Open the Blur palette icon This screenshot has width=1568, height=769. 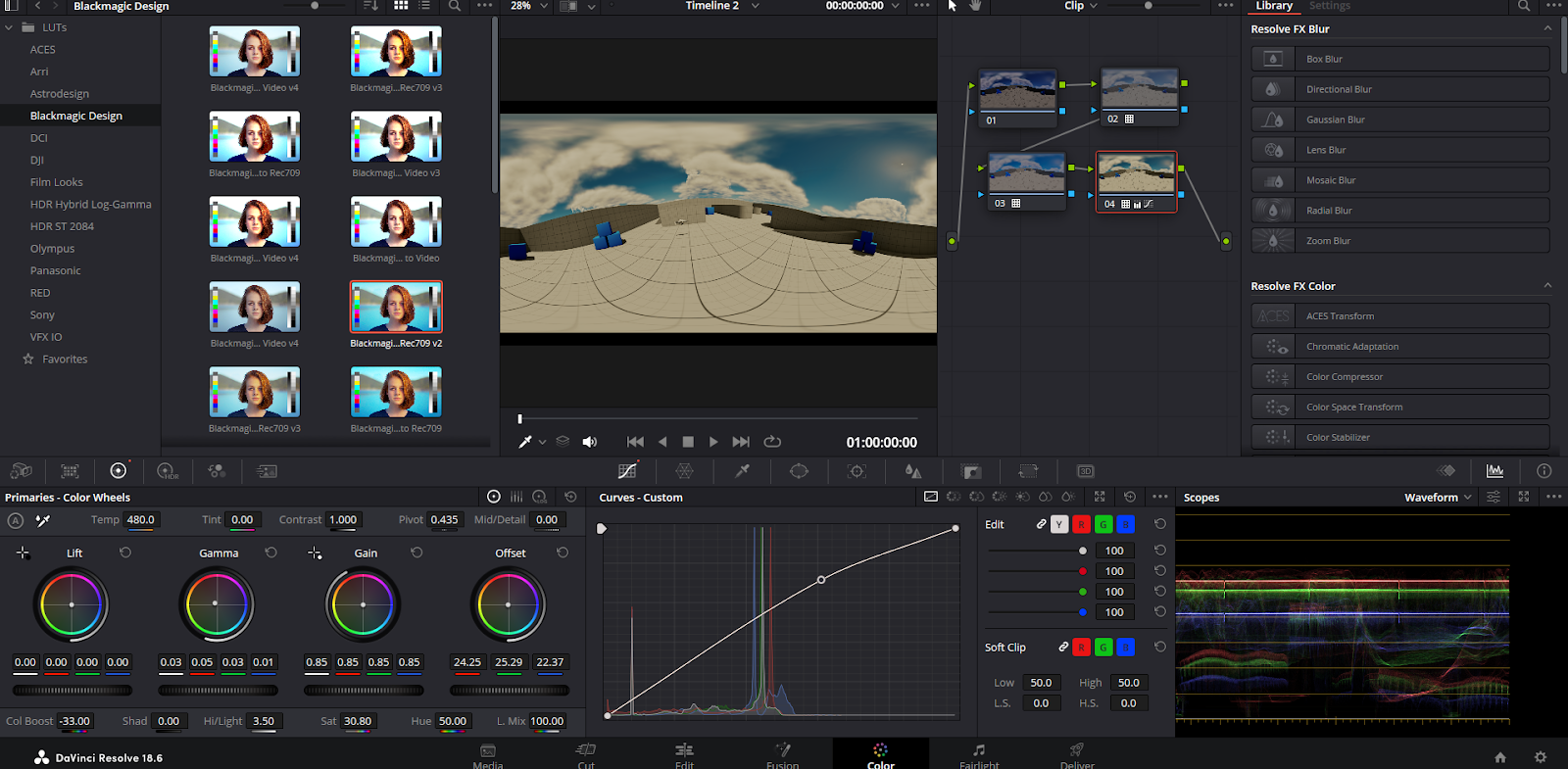(x=913, y=471)
